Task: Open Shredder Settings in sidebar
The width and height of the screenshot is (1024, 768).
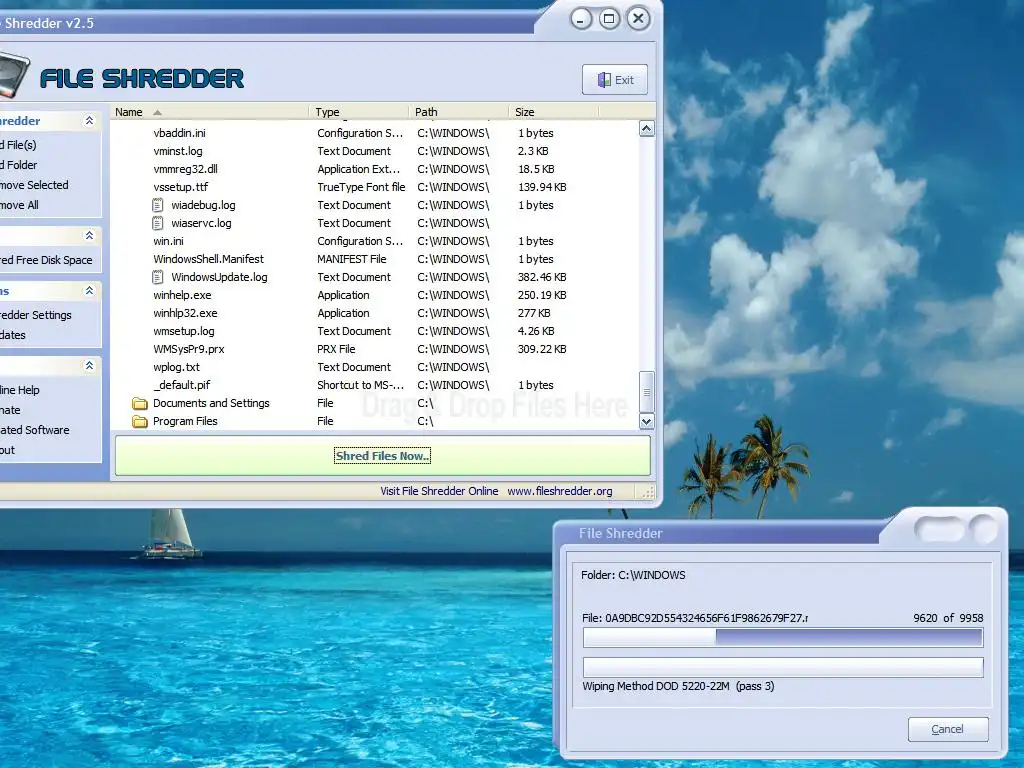Action: (x=36, y=315)
